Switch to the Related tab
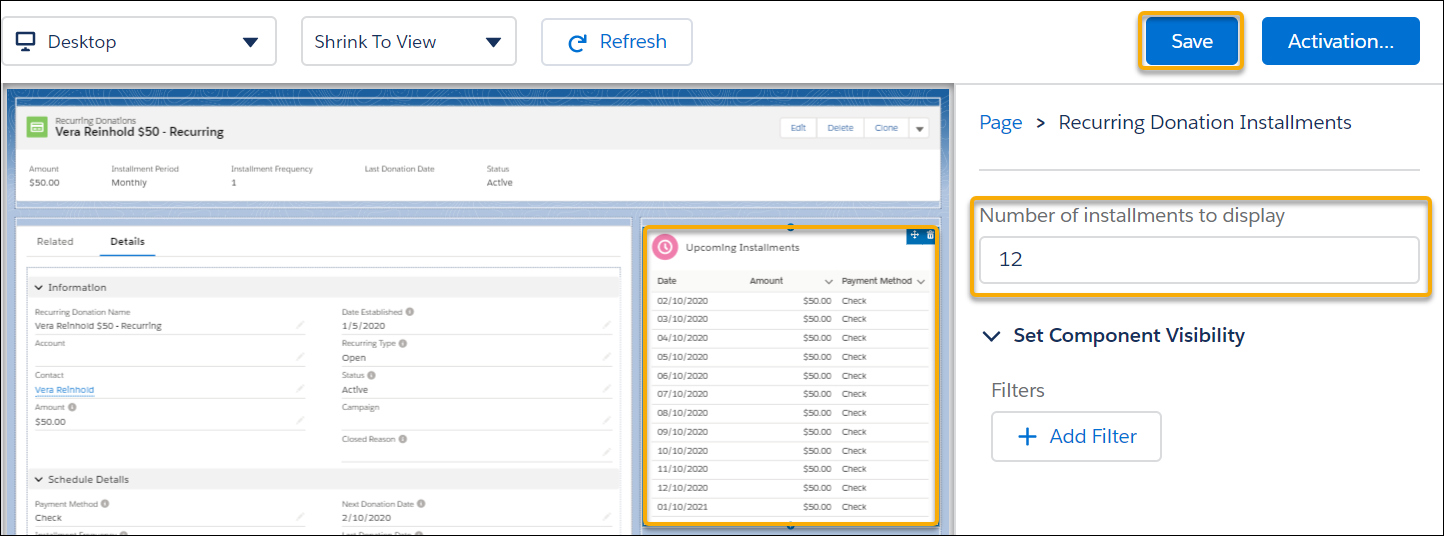Screen dimensions: 1444x536 point(55,242)
